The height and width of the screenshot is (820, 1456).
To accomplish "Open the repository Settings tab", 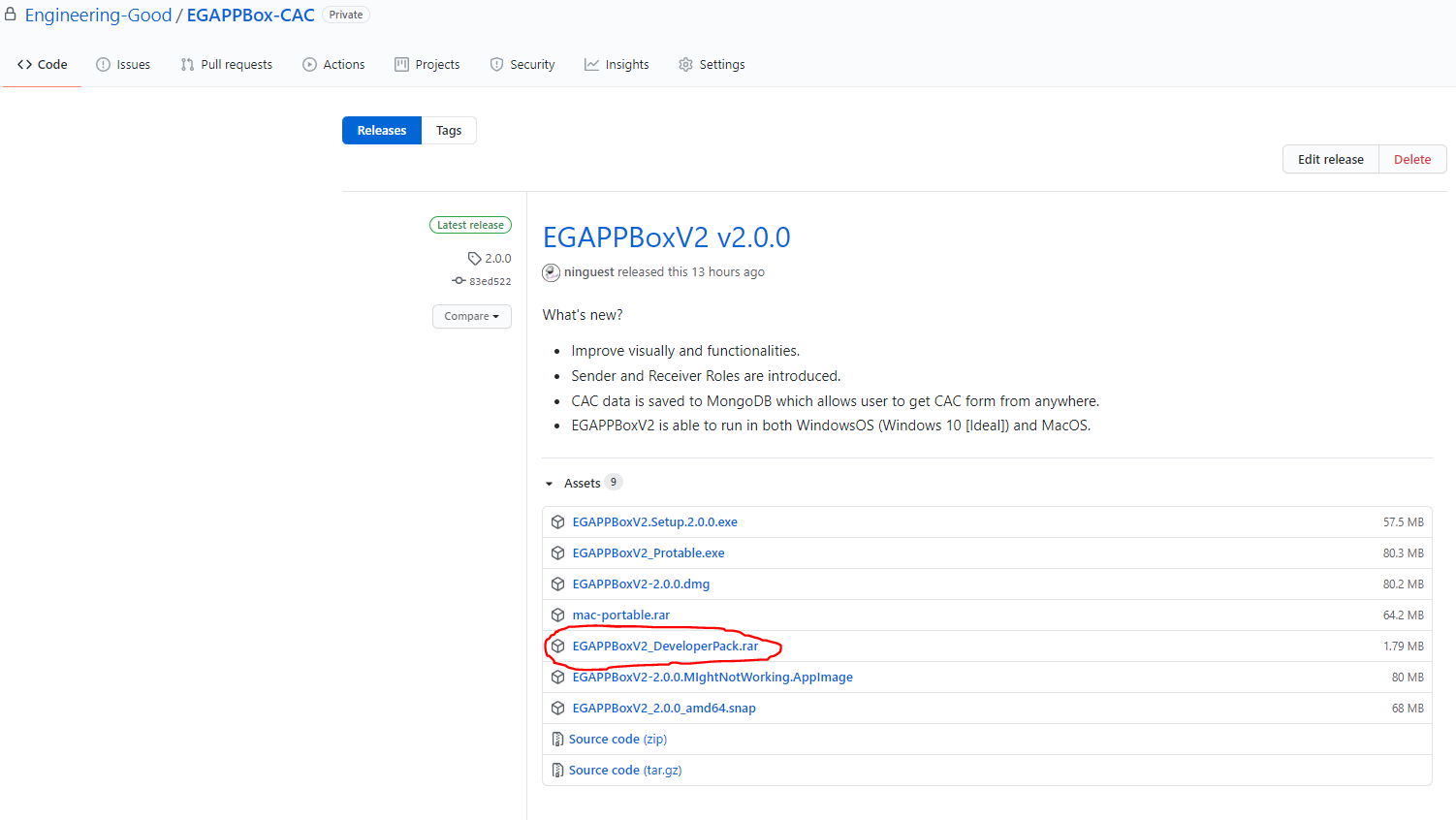I will 712,65.
